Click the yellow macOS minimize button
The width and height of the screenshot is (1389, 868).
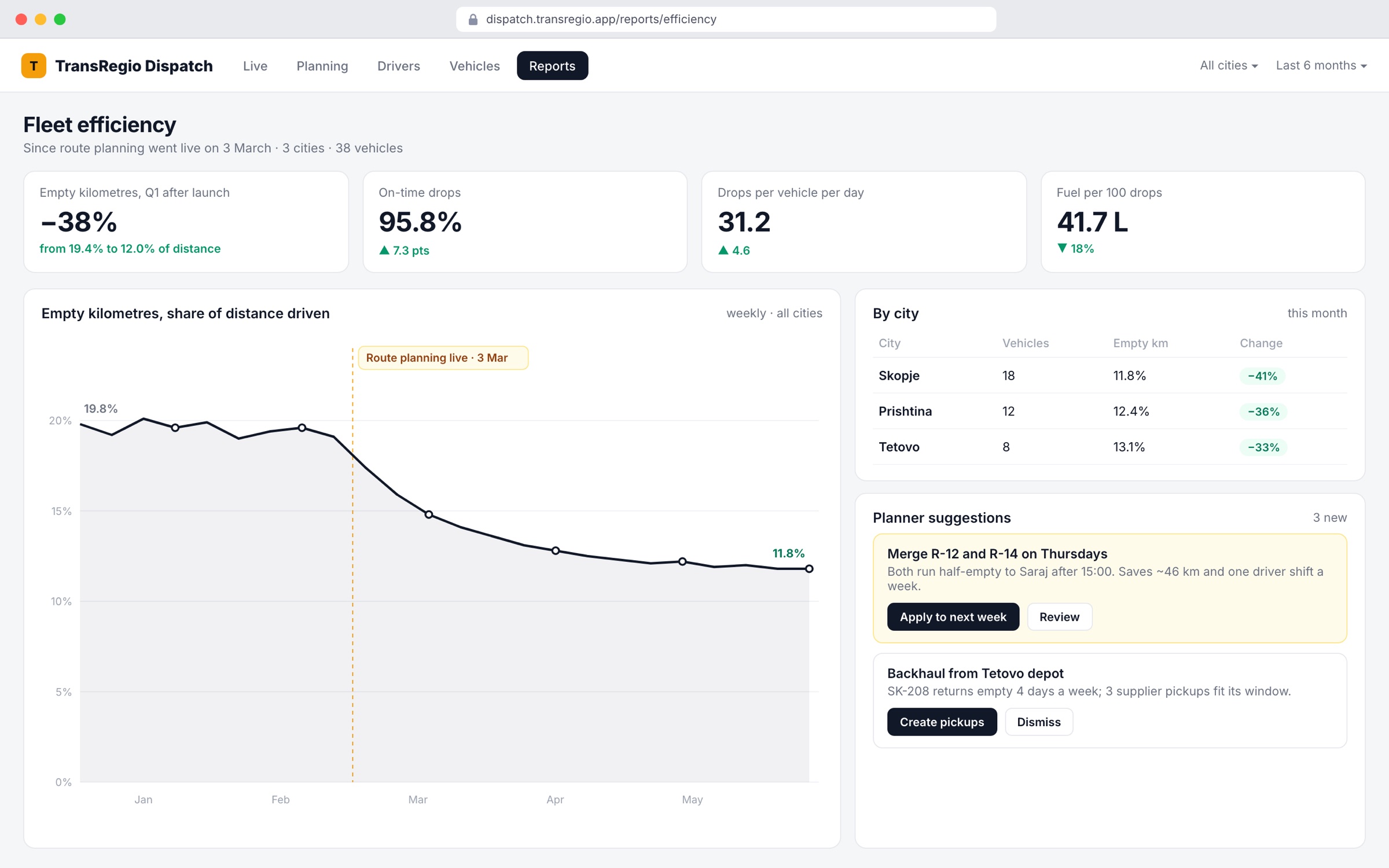[41, 19]
